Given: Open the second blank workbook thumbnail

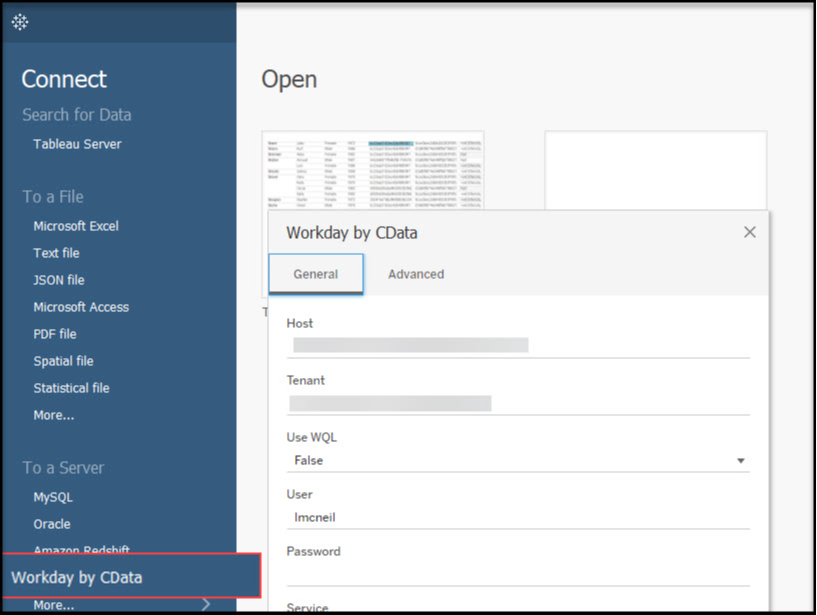Looking at the screenshot, I should click(x=655, y=171).
